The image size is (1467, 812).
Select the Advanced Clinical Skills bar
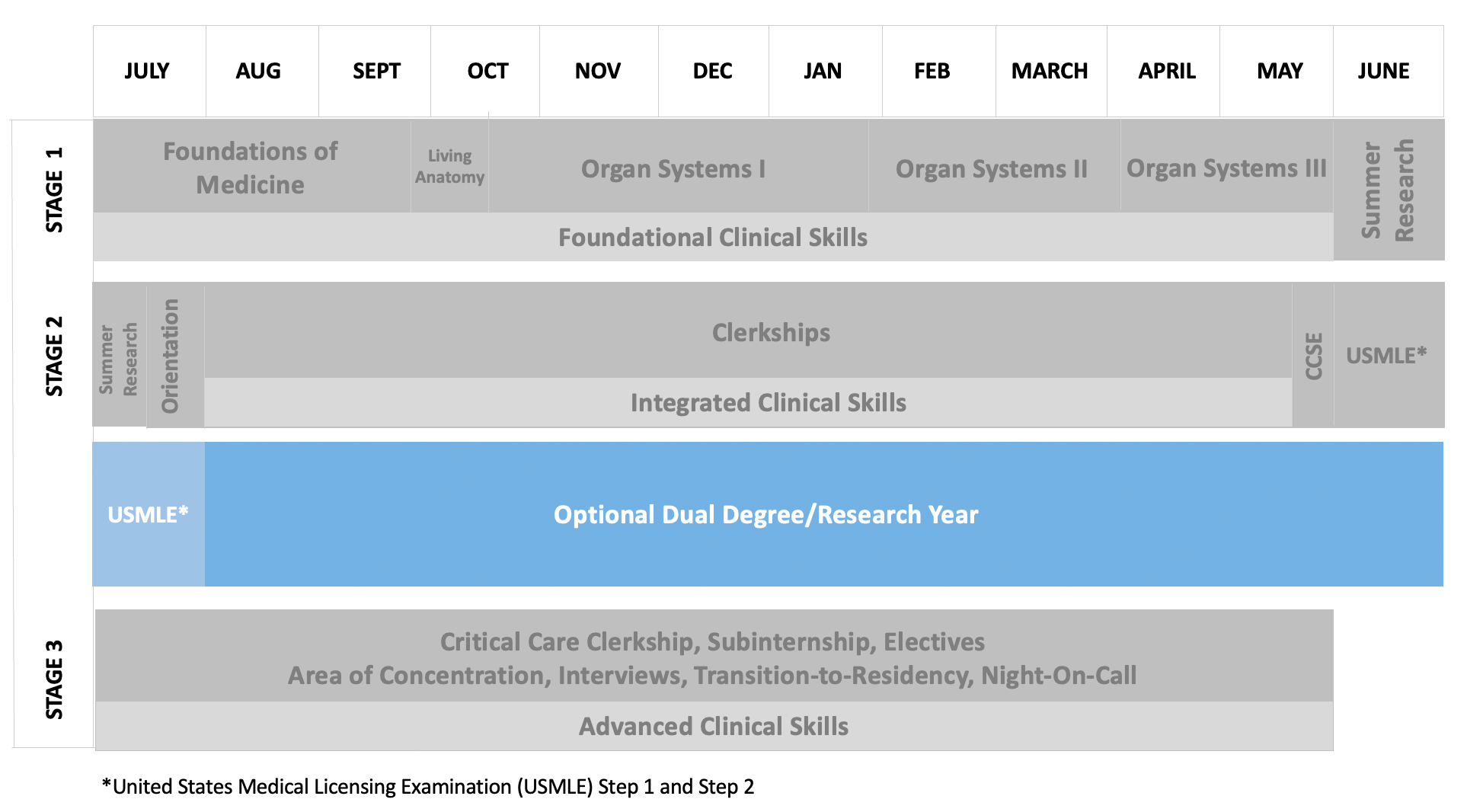click(714, 726)
